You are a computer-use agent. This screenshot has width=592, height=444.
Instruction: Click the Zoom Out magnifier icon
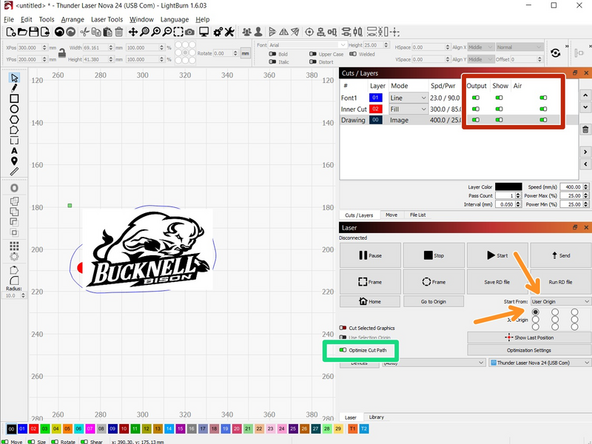pos(167,32)
